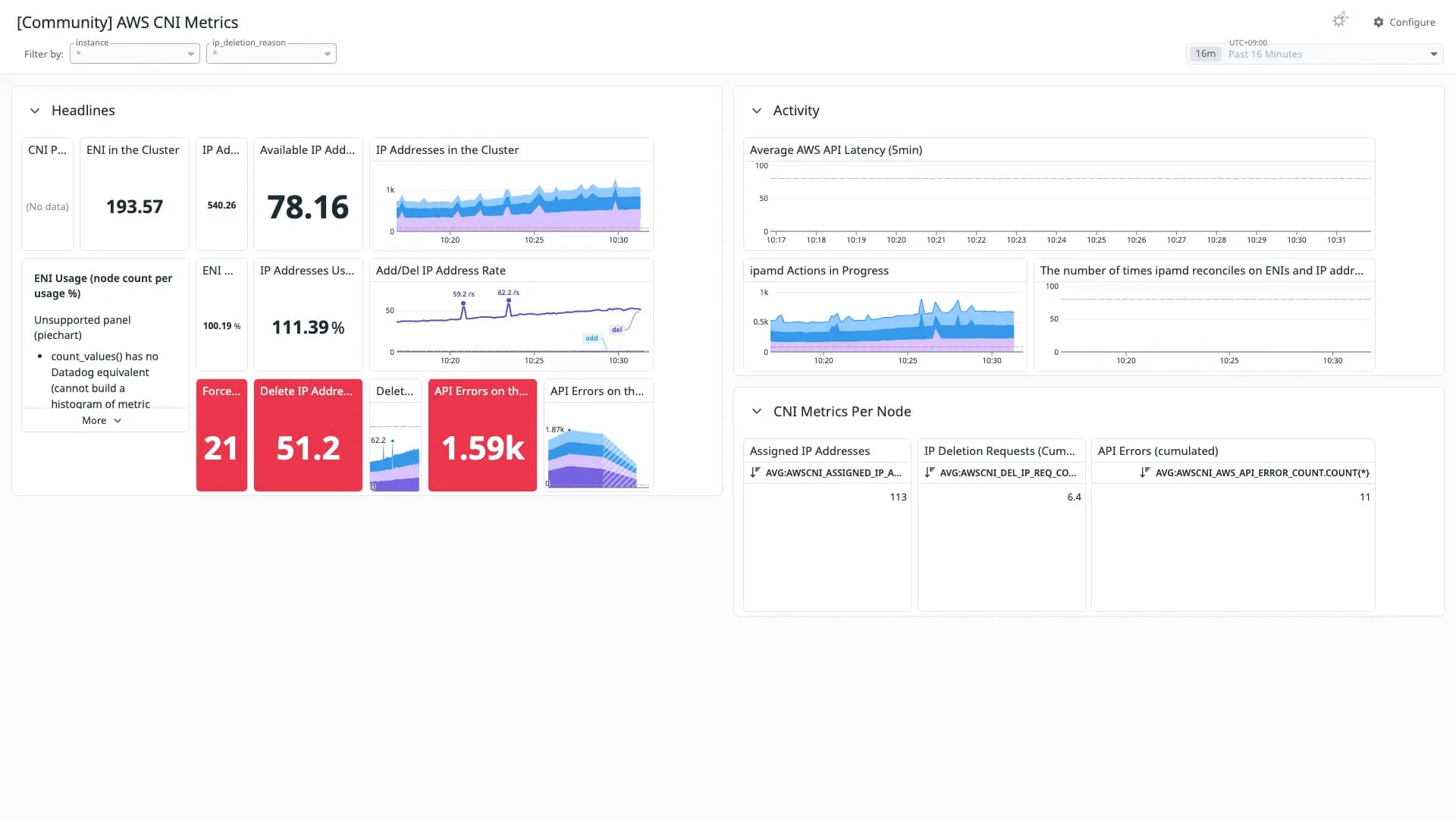Open the instance filter dropdown
The height and width of the screenshot is (819, 1456).
(x=135, y=53)
